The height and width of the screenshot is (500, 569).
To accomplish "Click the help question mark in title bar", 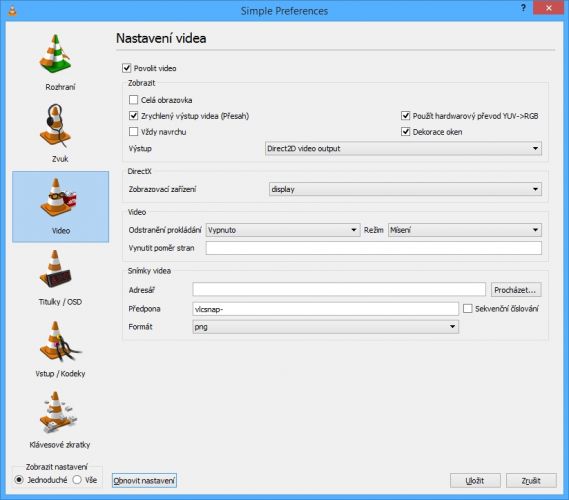I will (523, 8).
